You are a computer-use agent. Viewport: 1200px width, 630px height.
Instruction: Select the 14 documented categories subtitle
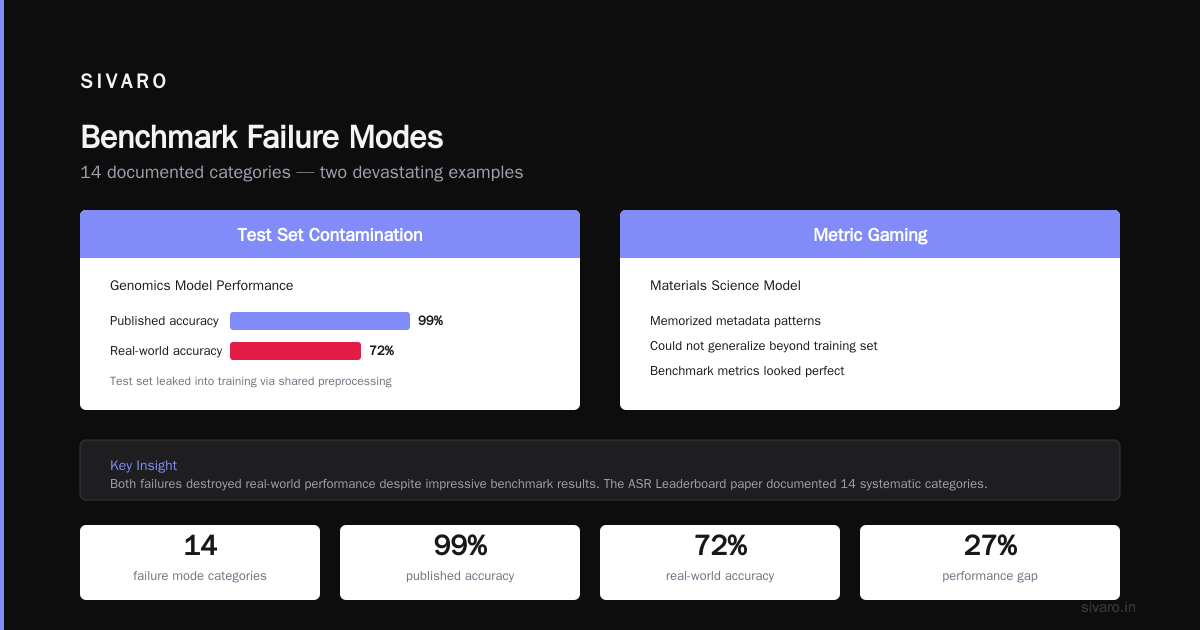coord(301,172)
